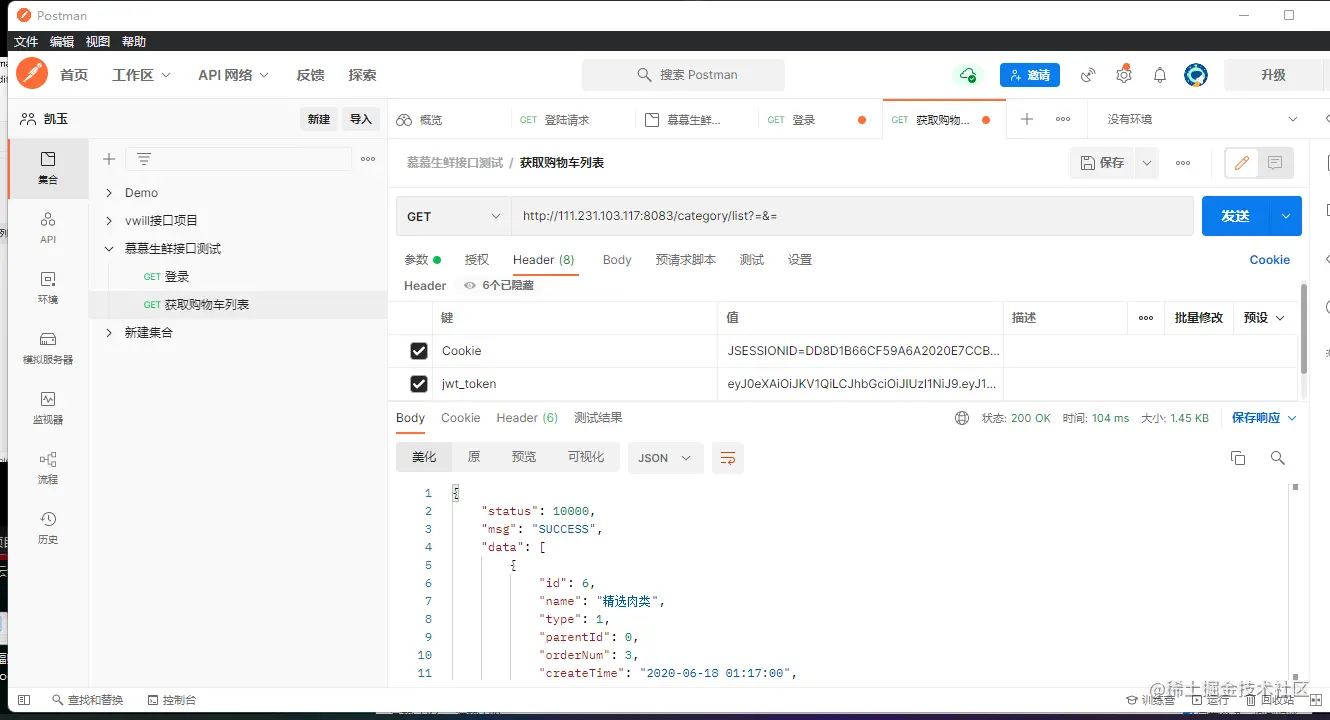The height and width of the screenshot is (720, 1330).
Task: Open the 没有环境 environment dropdown
Action: (x=1203, y=119)
